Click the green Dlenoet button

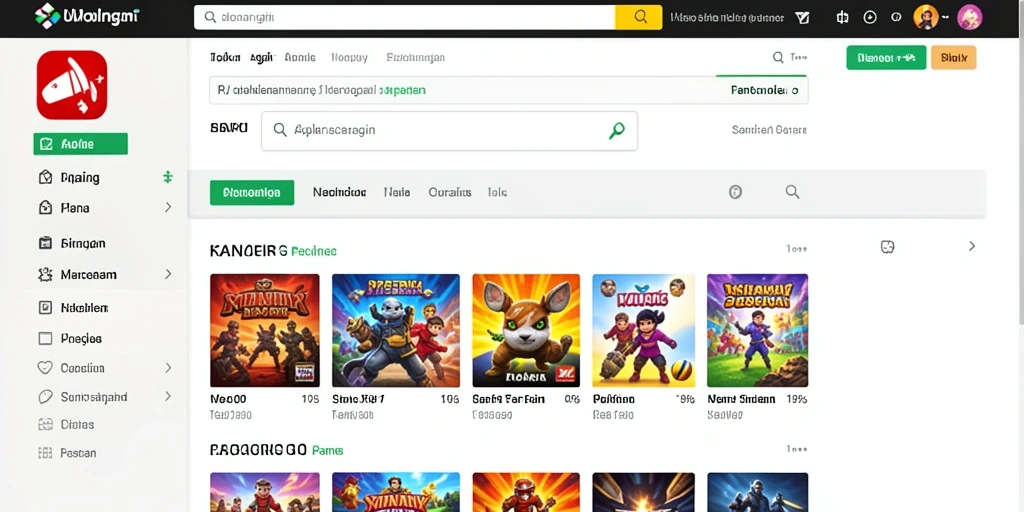tap(886, 57)
